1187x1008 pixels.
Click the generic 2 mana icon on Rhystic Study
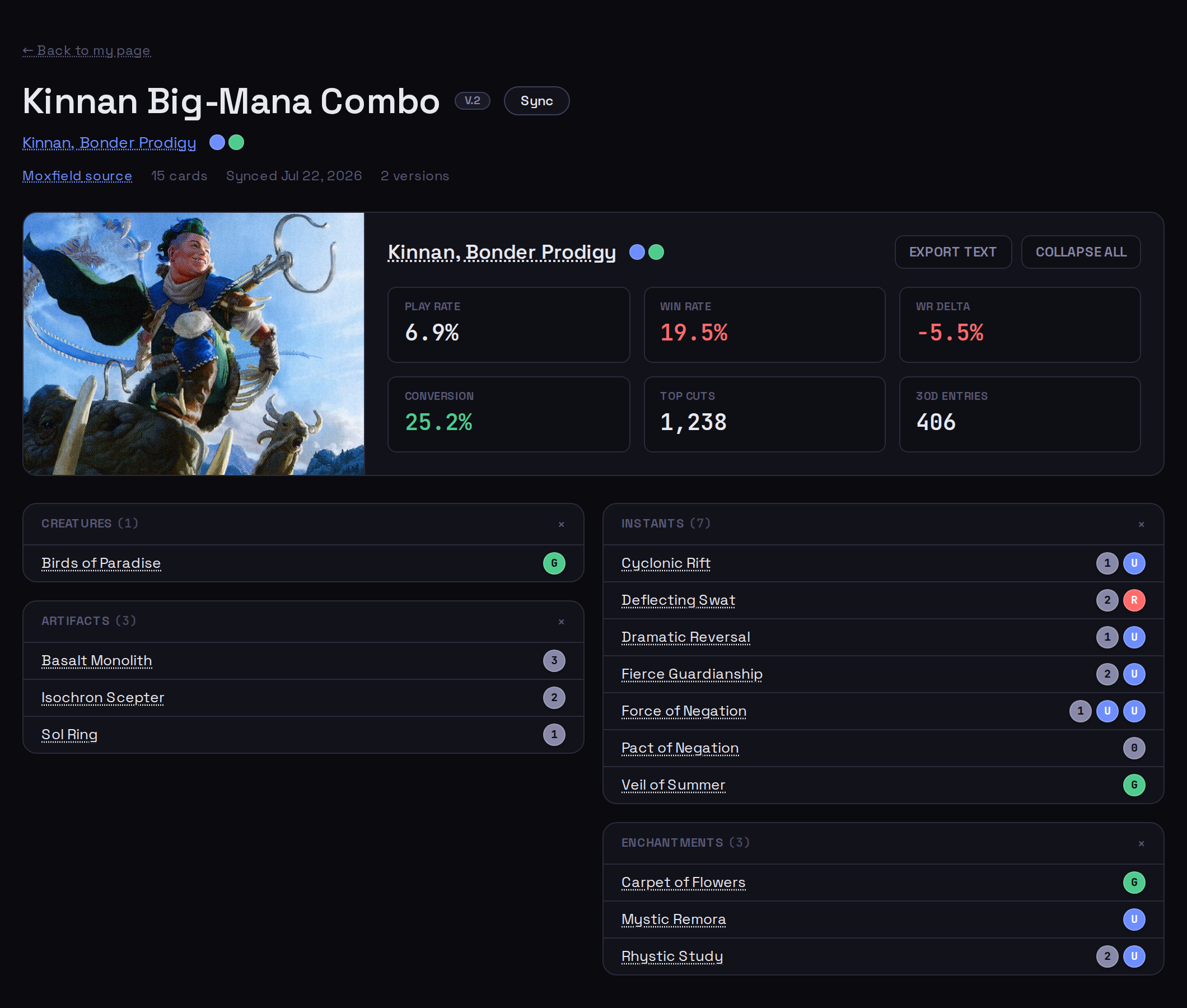[1107, 956]
